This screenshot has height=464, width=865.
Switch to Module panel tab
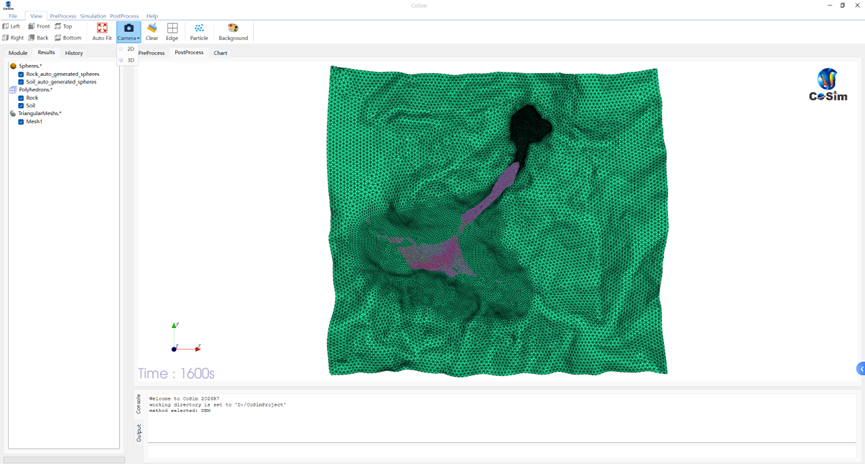pos(18,53)
